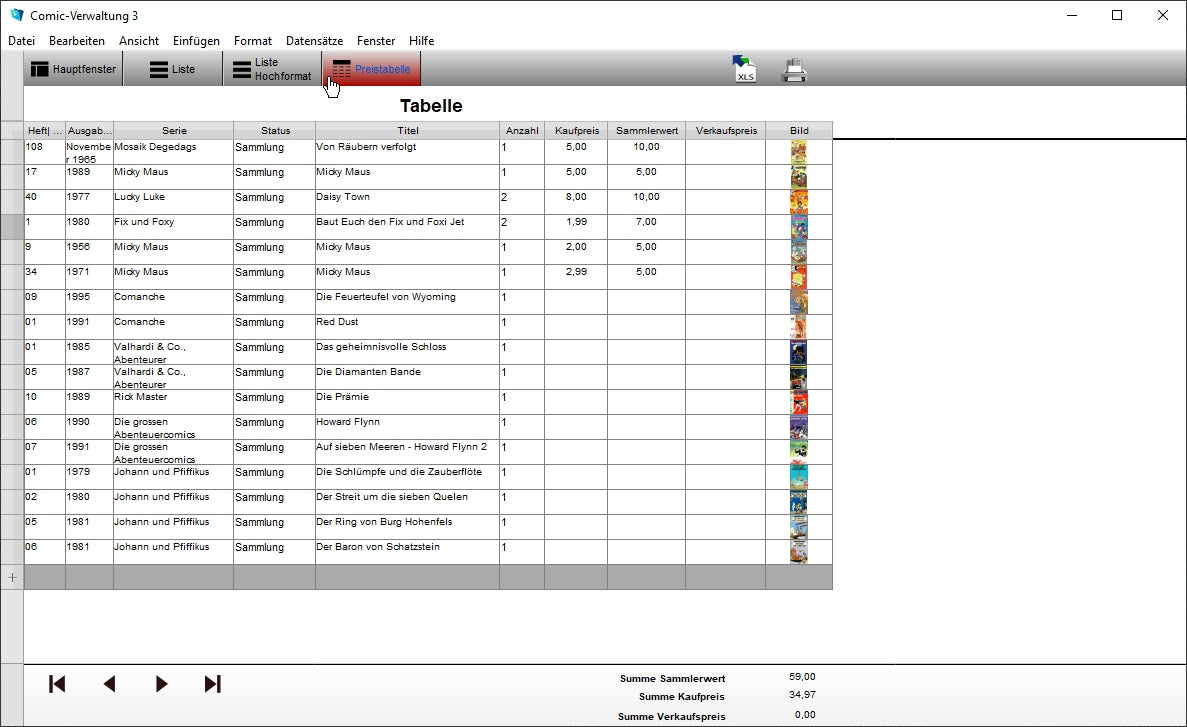Open the Hilfe menu

421,41
